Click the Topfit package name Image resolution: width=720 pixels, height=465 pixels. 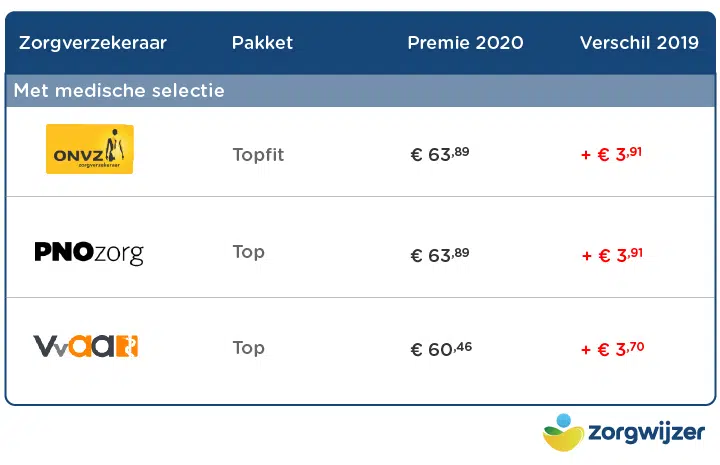pyautogui.click(x=259, y=155)
